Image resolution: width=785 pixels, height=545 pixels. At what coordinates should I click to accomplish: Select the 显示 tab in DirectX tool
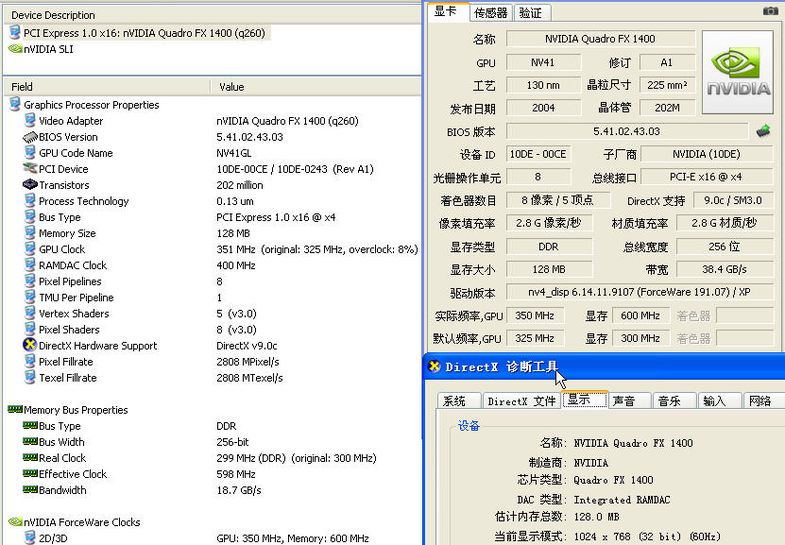(x=585, y=400)
